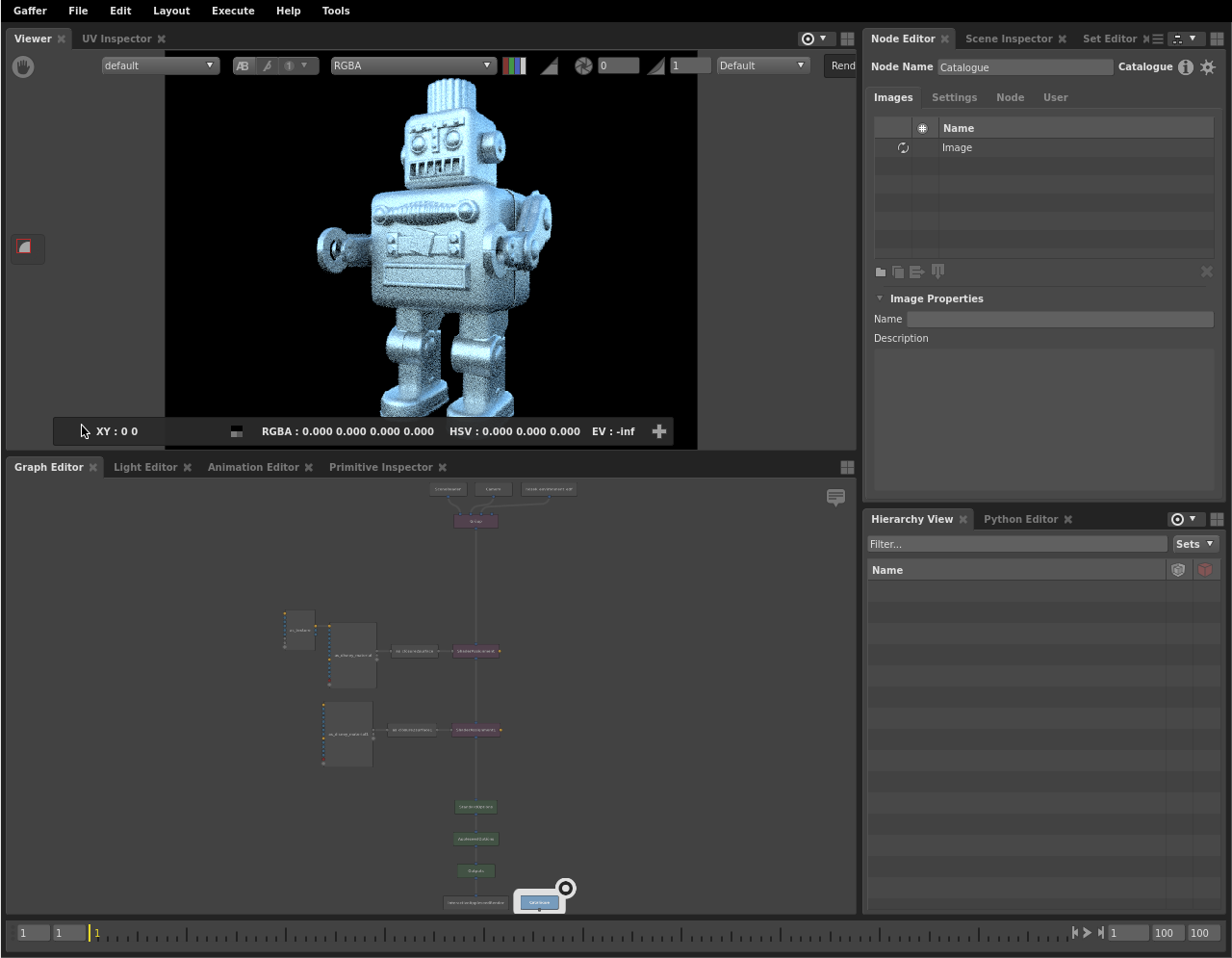Click the Viewer panel layout grid icon

(847, 39)
